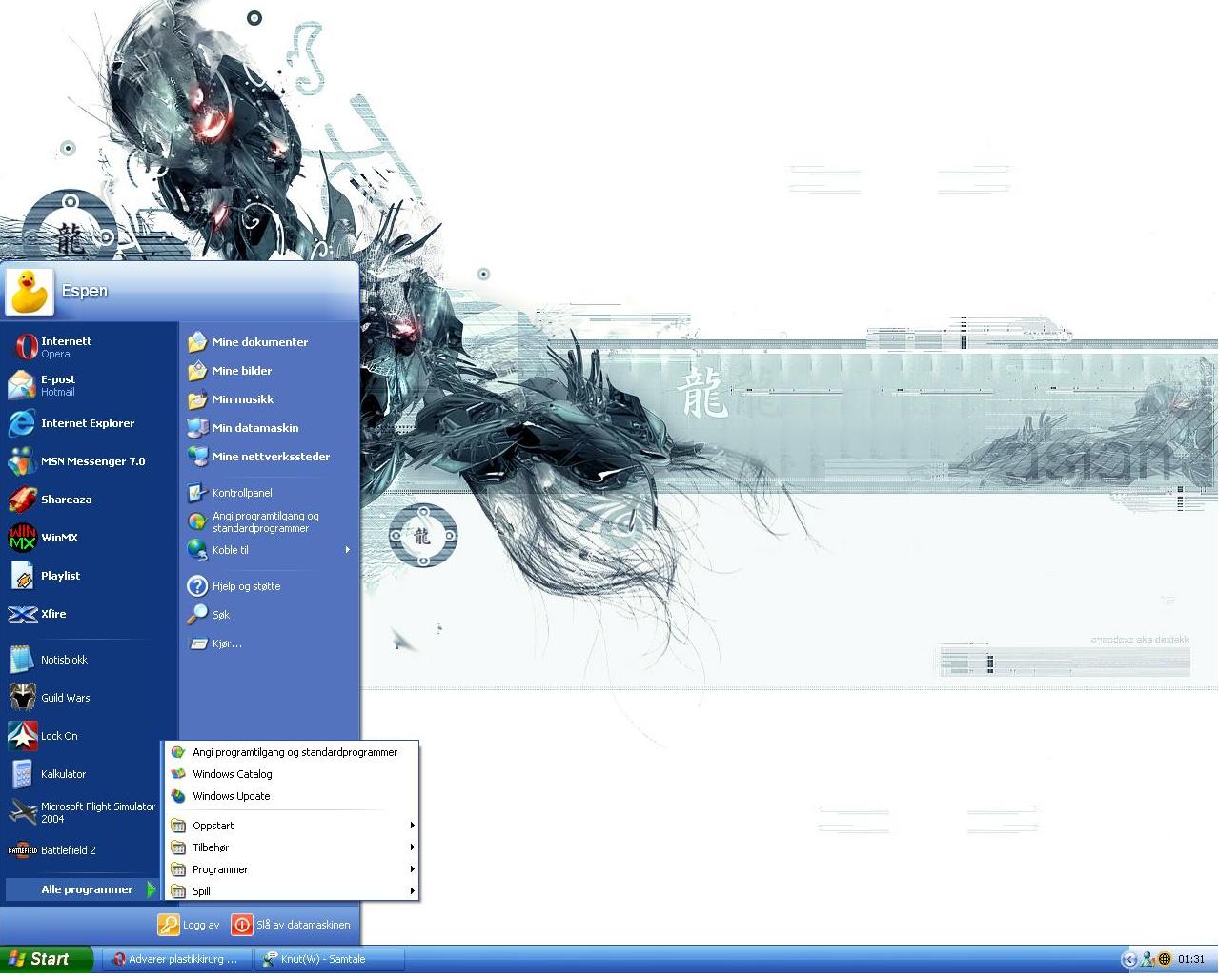Select Angi programtilgang og standardprogrammer in Start menu right column
This screenshot has height=980, width=1219.
pyautogui.click(x=269, y=521)
